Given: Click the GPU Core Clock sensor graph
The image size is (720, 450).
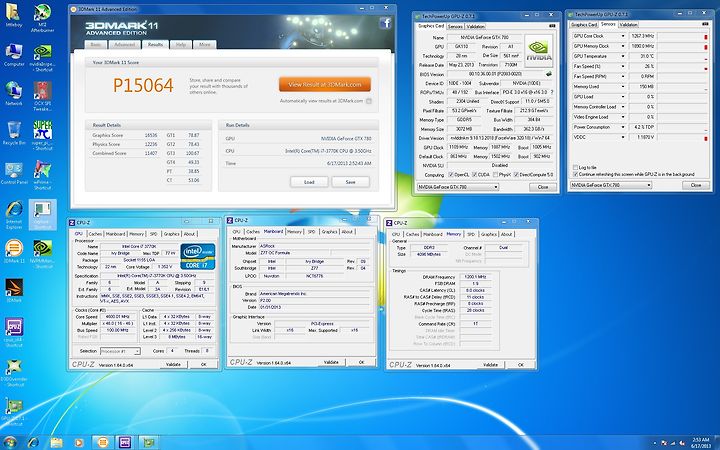Looking at the screenshot, I should 684,36.
